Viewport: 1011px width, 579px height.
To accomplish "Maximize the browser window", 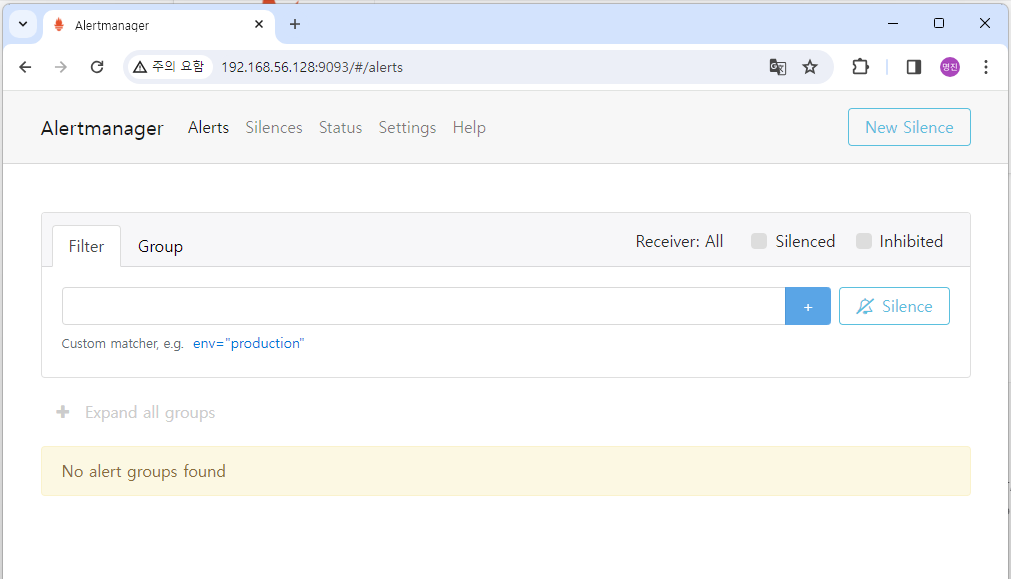I will 939,23.
